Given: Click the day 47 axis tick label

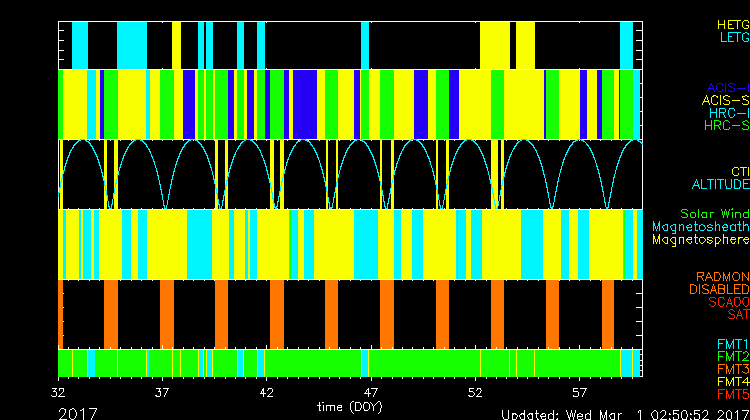Looking at the screenshot, I should [371, 393].
